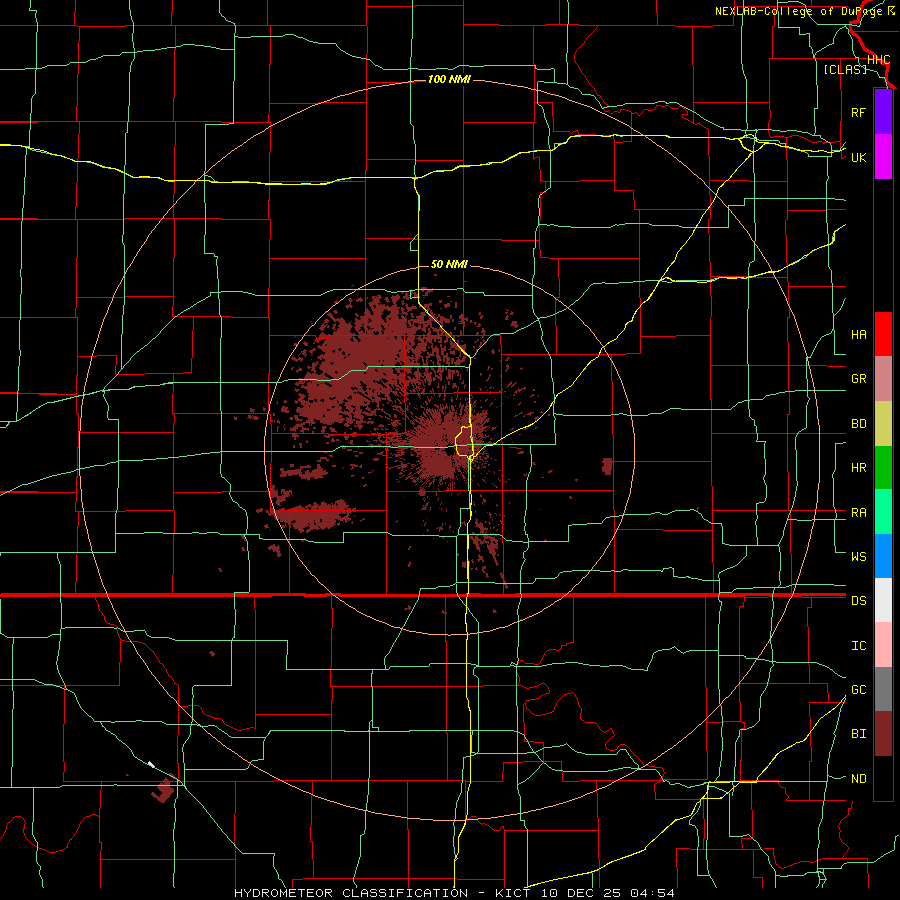This screenshot has height=900, width=900.
Task: Click the DS legend label
Action: pyautogui.click(x=858, y=600)
